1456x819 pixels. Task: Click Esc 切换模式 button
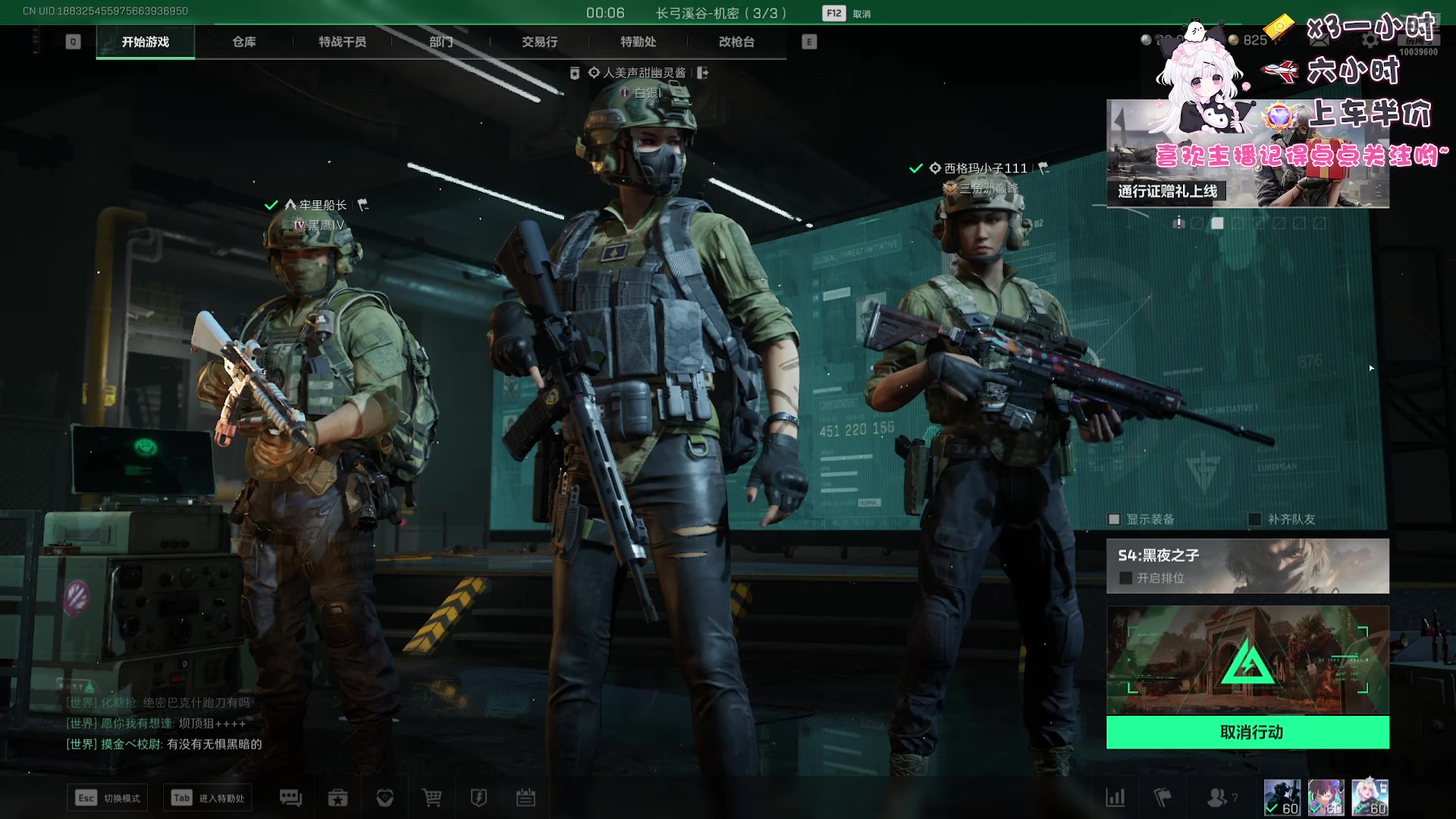pyautogui.click(x=107, y=798)
